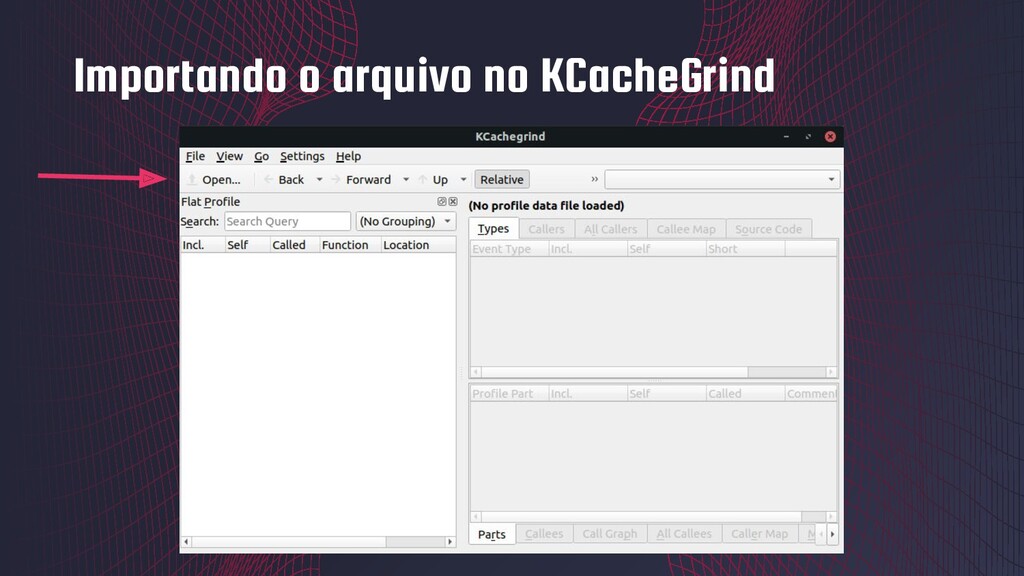
Task: Sort by the Called column in Flat Profile
Action: 295,245
